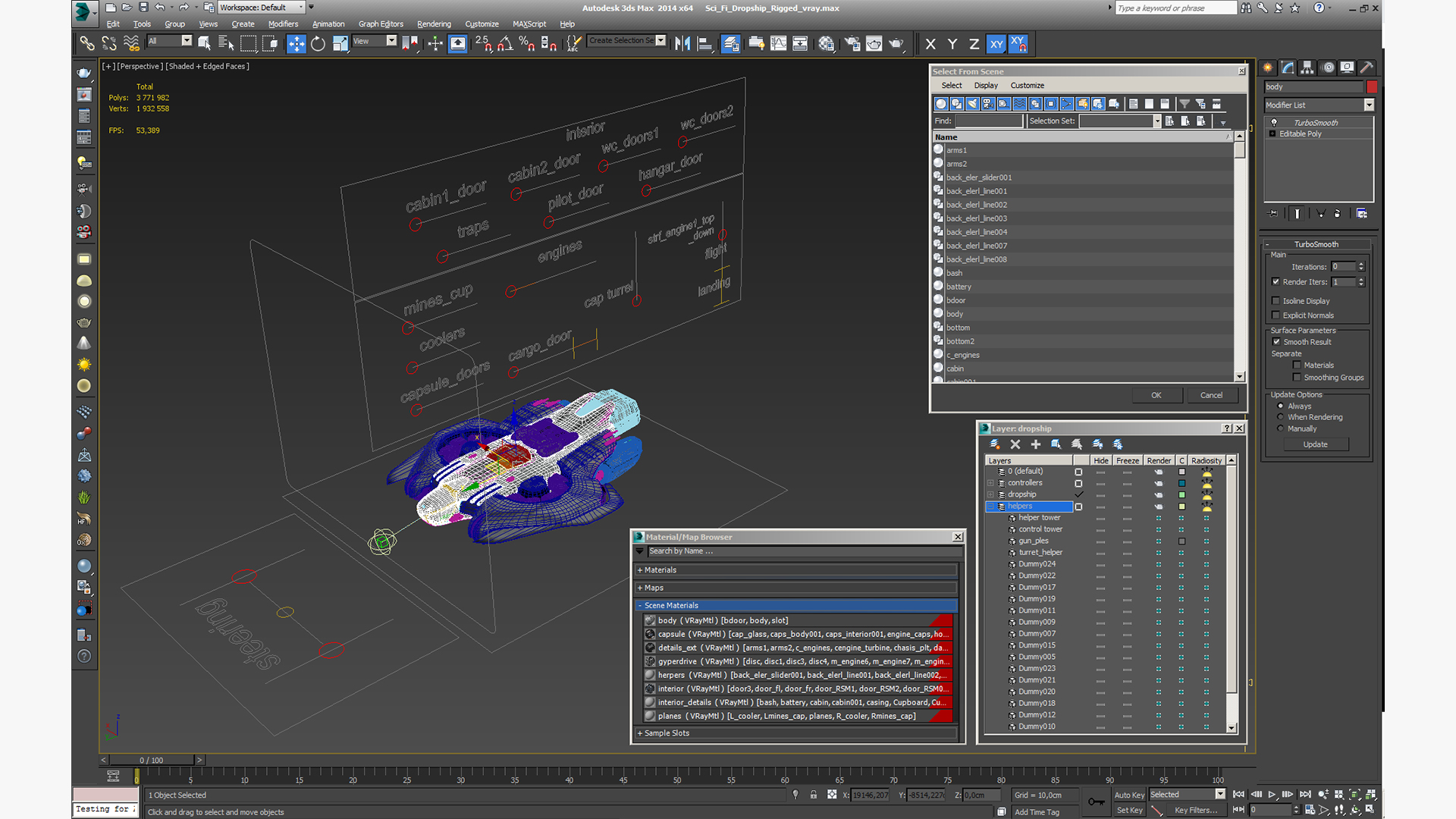Viewport: 1456px width, 819px height.
Task: Open the Modifier List dropdown
Action: pyautogui.click(x=1369, y=105)
